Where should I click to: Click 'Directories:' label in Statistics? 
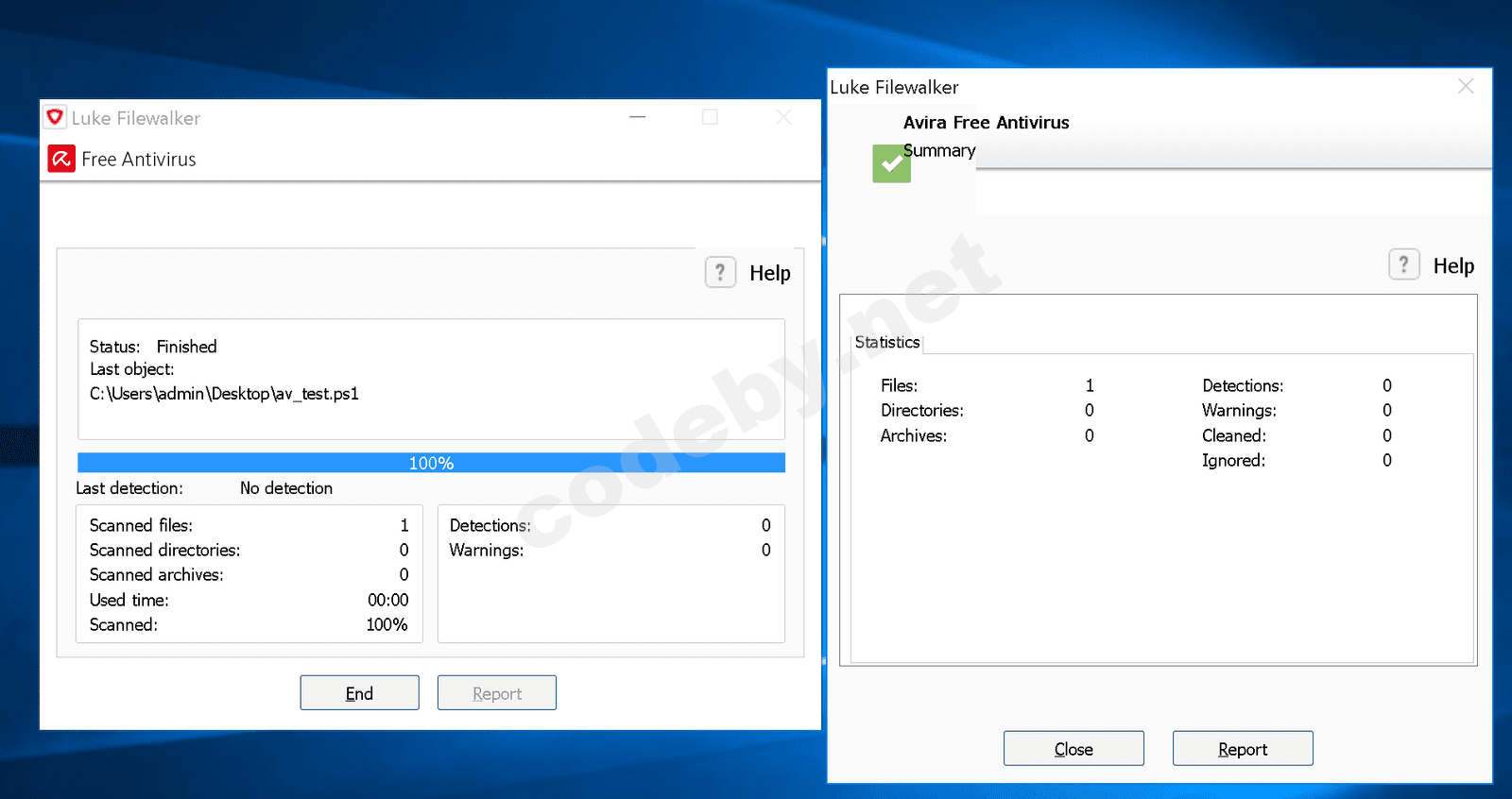click(922, 410)
